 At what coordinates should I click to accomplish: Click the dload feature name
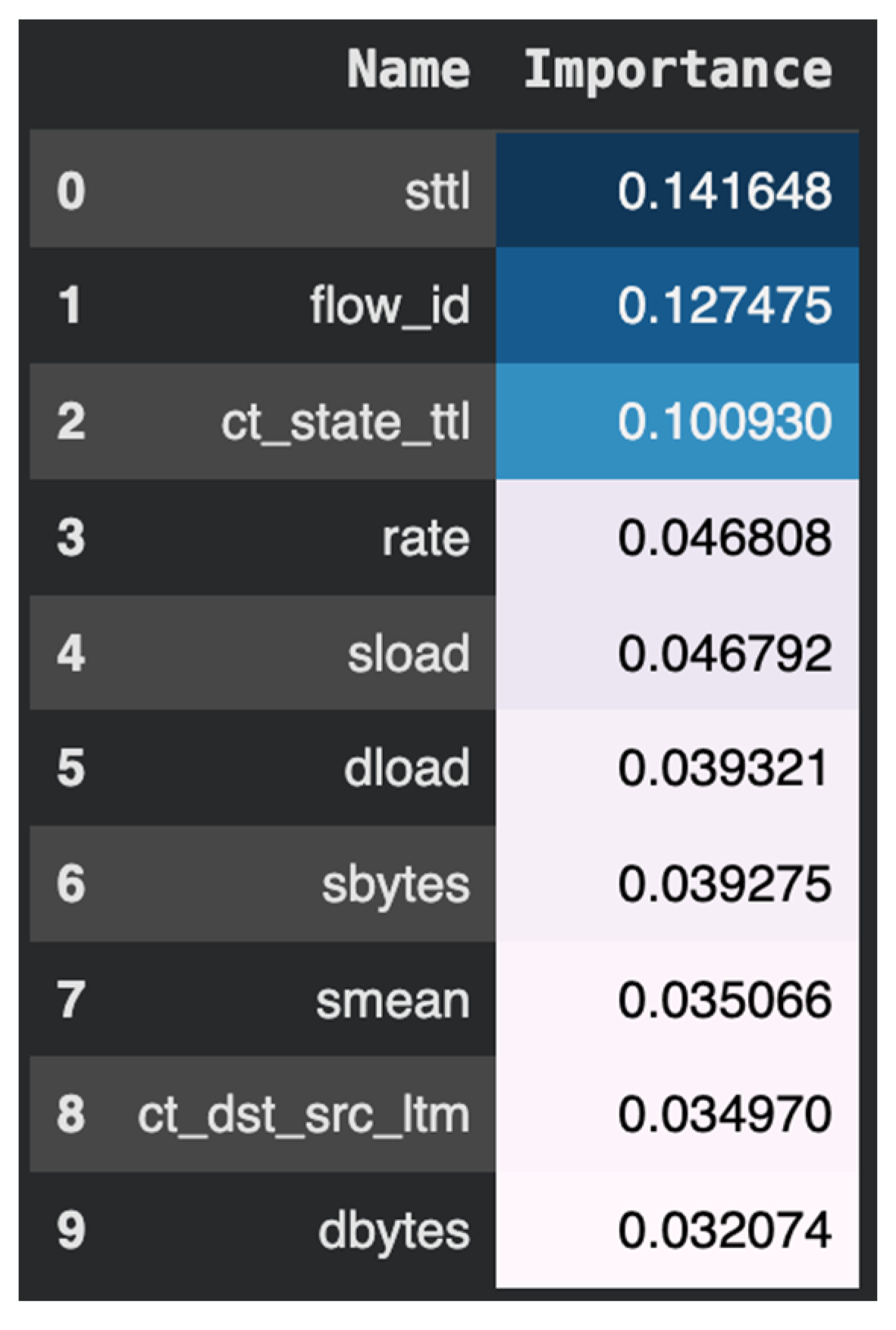[406, 768]
